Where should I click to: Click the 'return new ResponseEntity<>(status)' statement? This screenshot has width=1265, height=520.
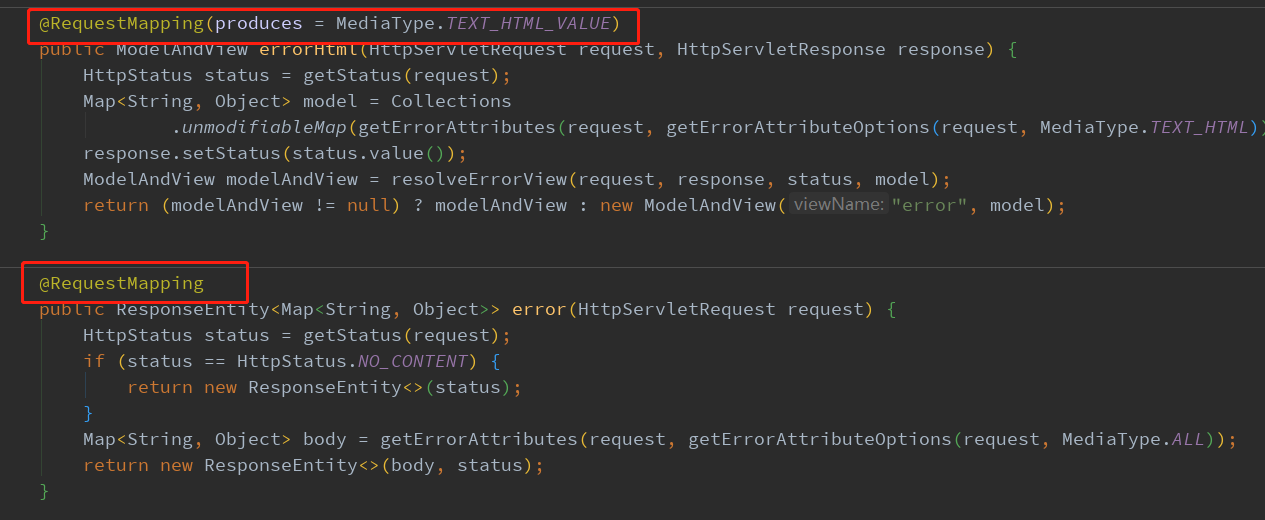coord(325,387)
